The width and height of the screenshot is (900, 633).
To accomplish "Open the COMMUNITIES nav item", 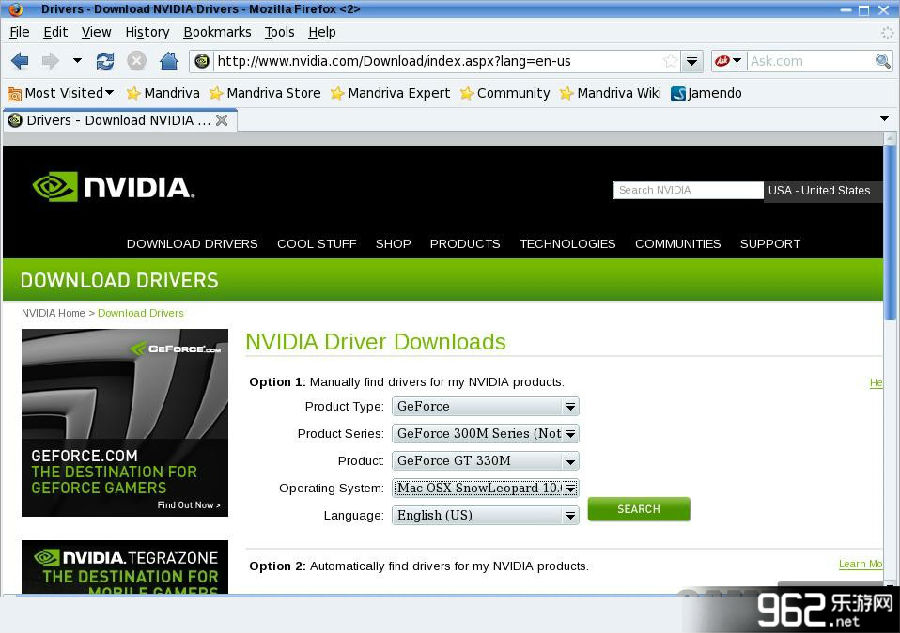I will [678, 244].
